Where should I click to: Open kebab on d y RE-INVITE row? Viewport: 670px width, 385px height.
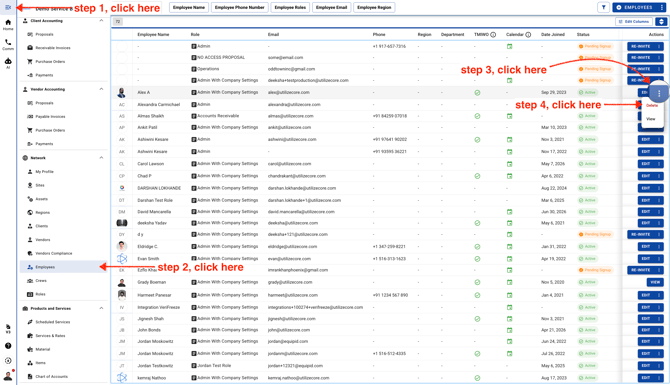659,234
